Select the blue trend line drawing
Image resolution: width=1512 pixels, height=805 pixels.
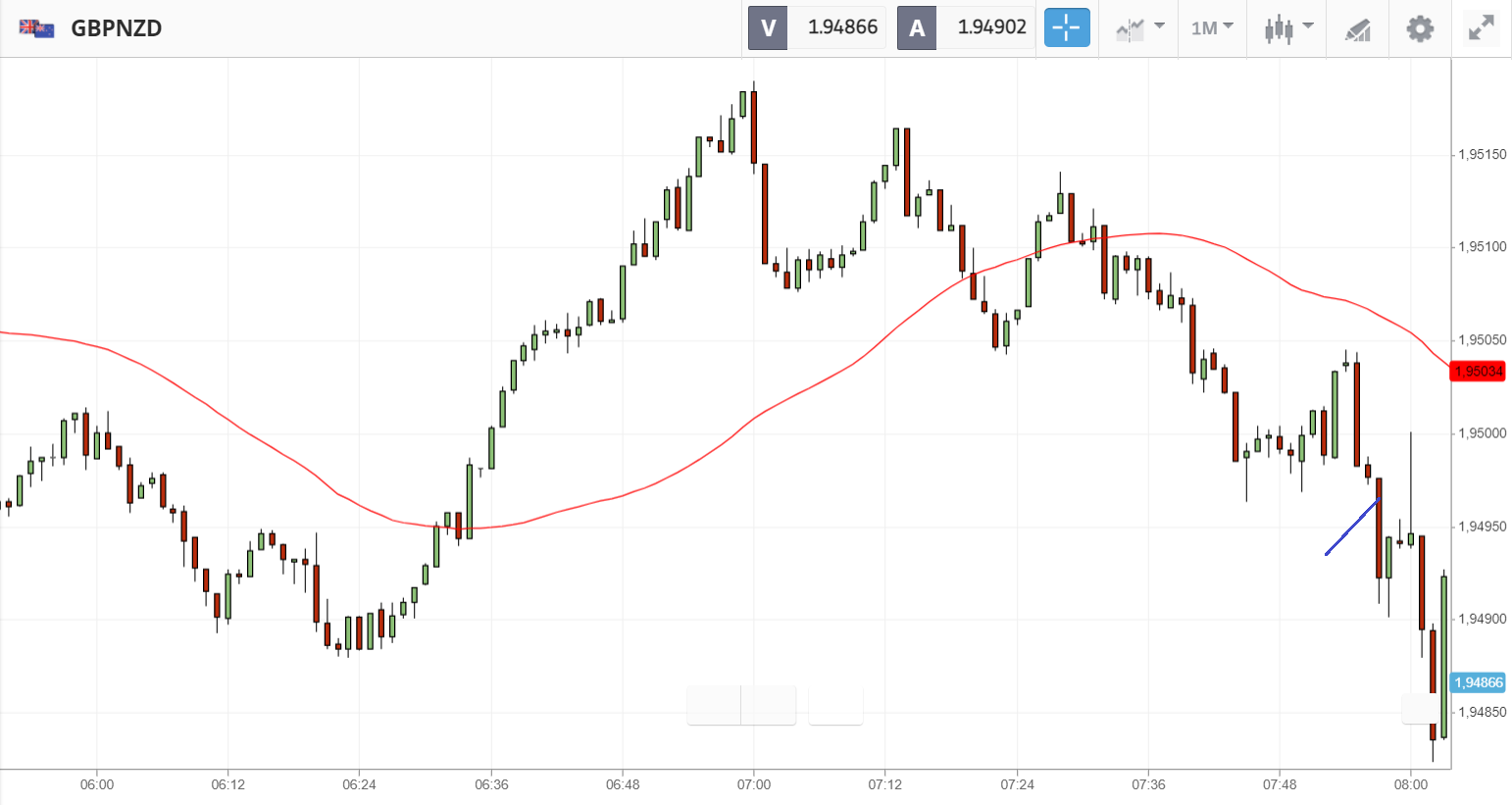tap(1352, 528)
